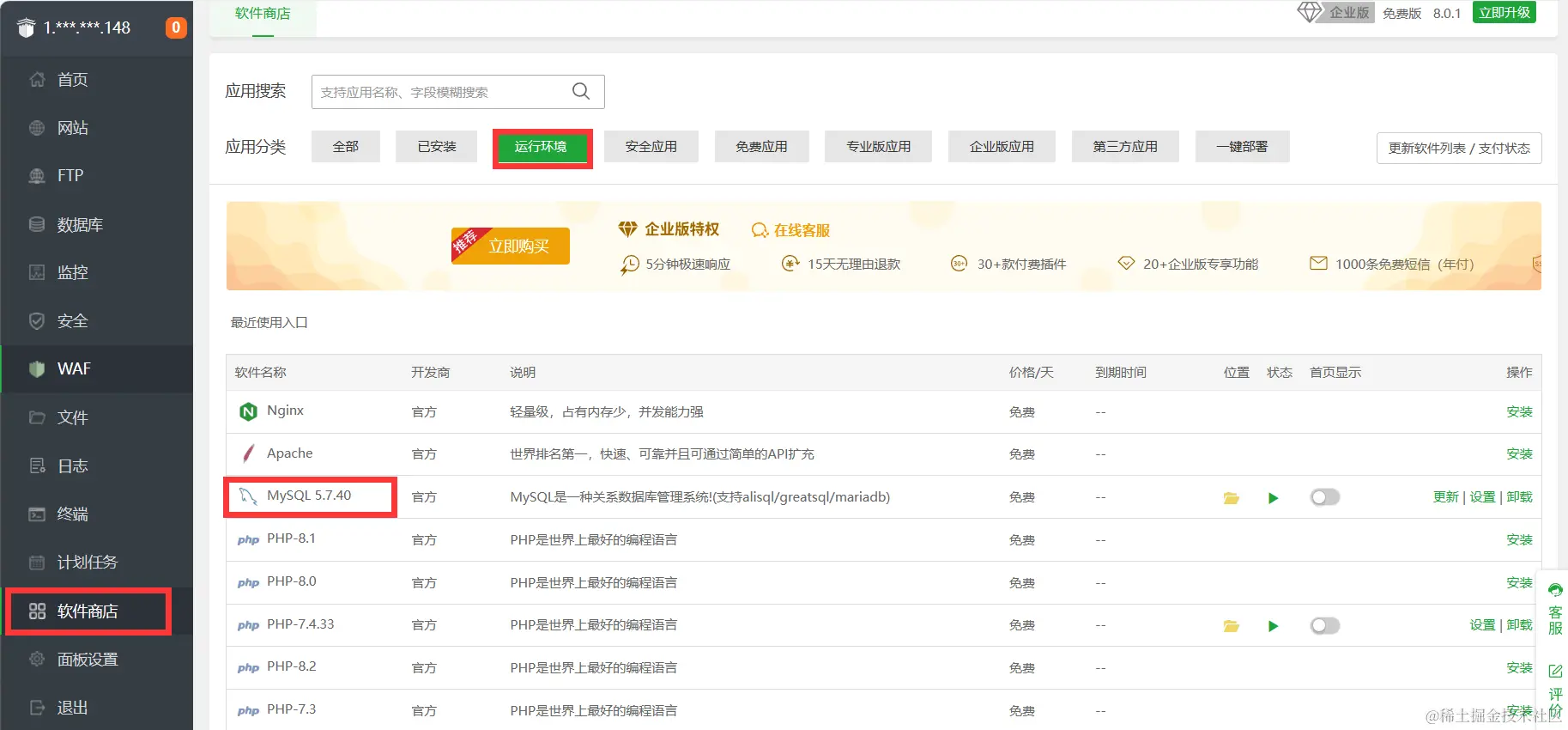Click the MySQL 5.7.40 running status play icon

pyautogui.click(x=1274, y=498)
